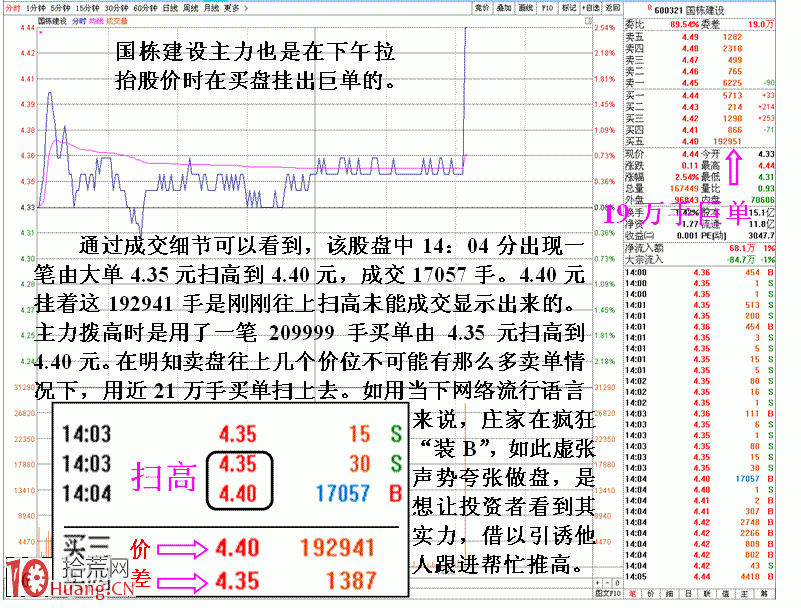Viewport: 801px width, 608px height.
Task: Click the plus zoom button below chart
Action: (x=598, y=582)
